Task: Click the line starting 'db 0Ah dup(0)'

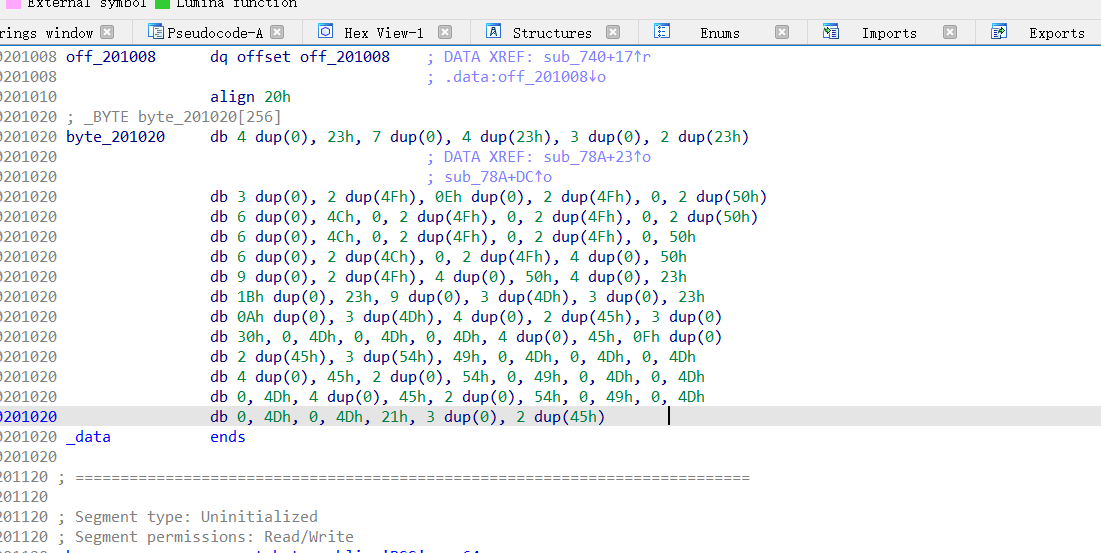Action: click(x=466, y=317)
